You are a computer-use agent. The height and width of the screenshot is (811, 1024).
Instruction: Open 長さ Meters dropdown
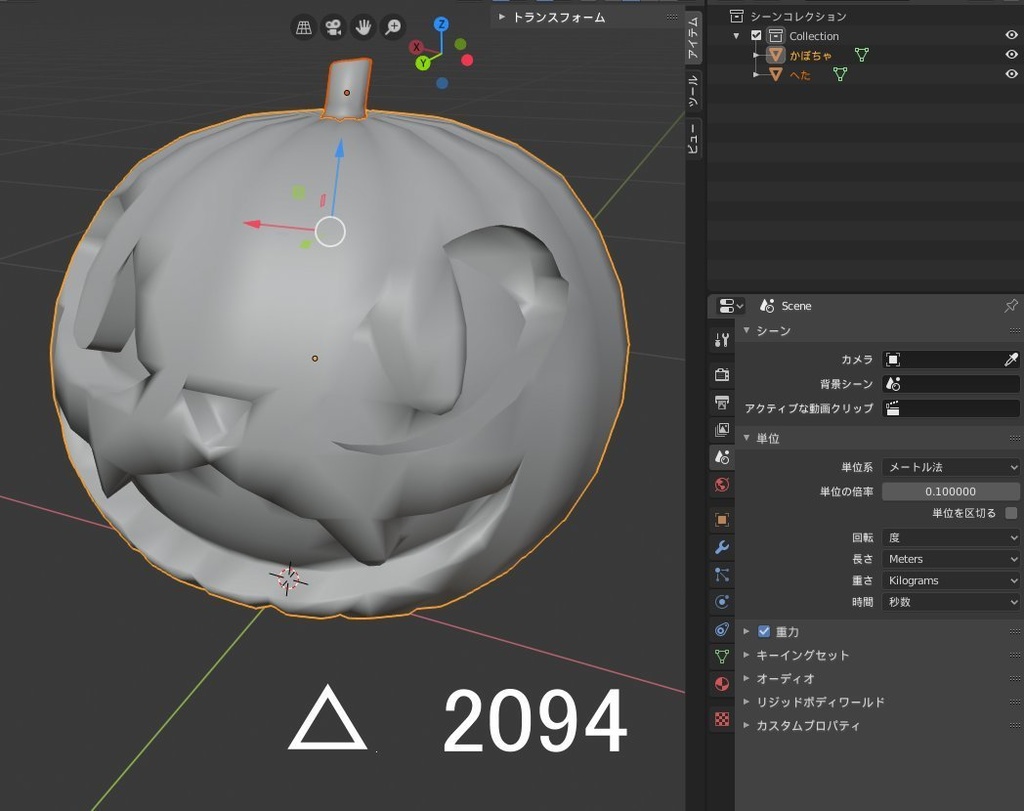click(951, 559)
